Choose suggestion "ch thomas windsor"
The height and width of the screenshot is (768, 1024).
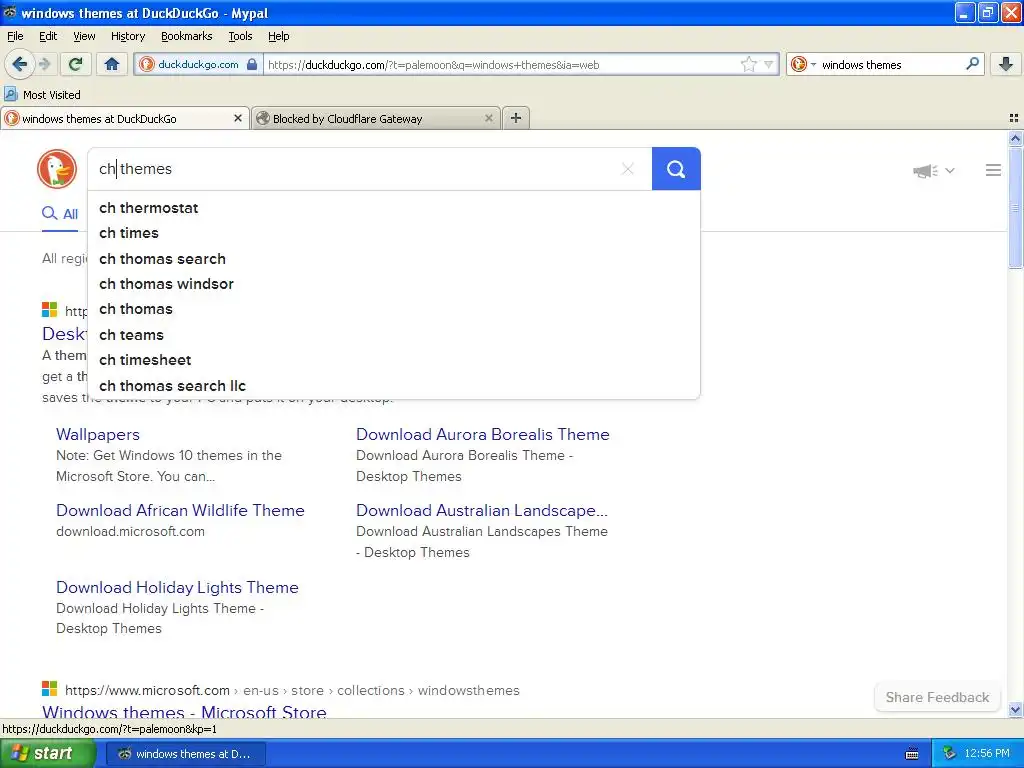point(394,284)
